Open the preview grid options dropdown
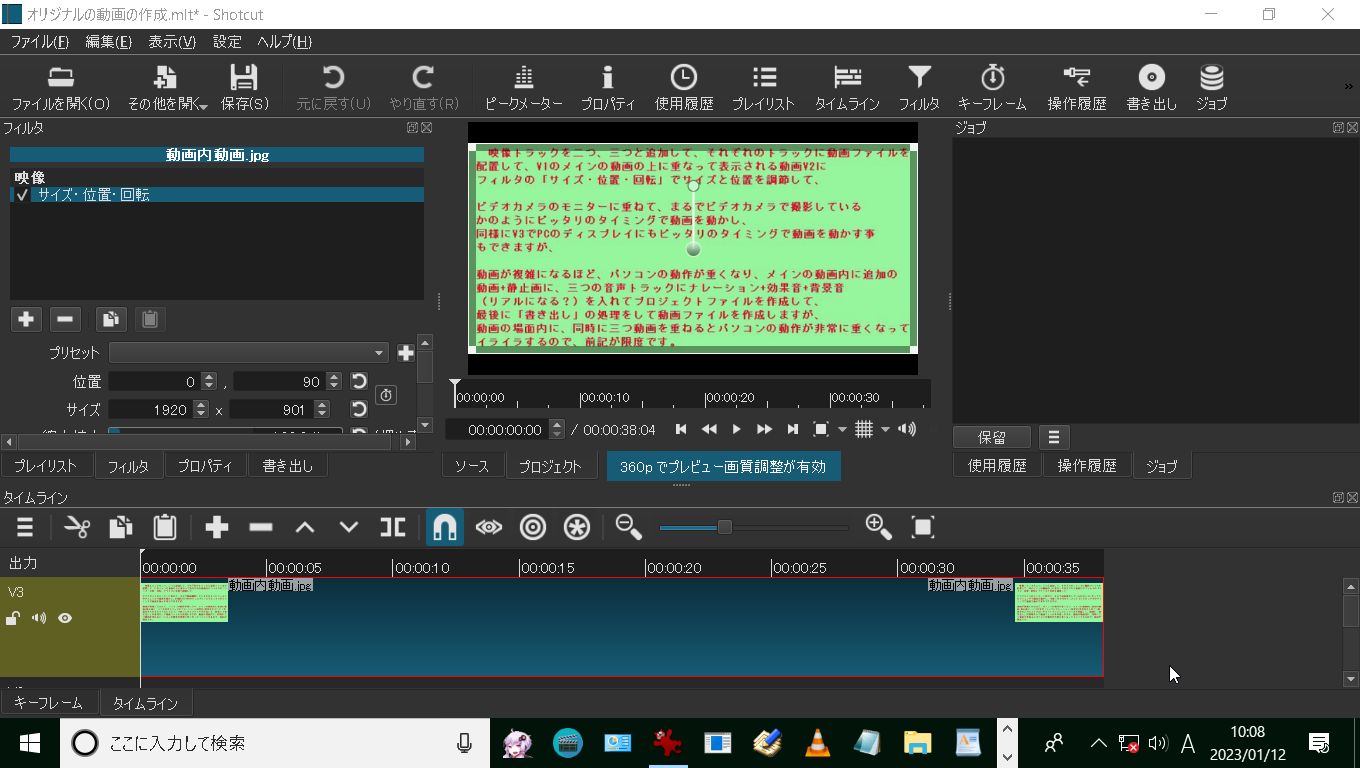This screenshot has height=768, width=1360. pos(885,430)
